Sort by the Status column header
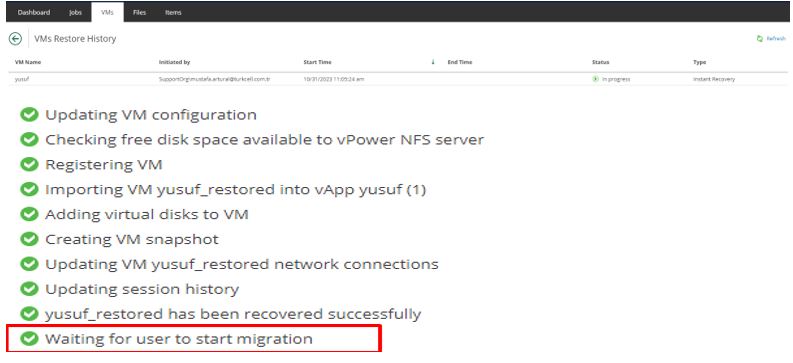 [x=600, y=62]
